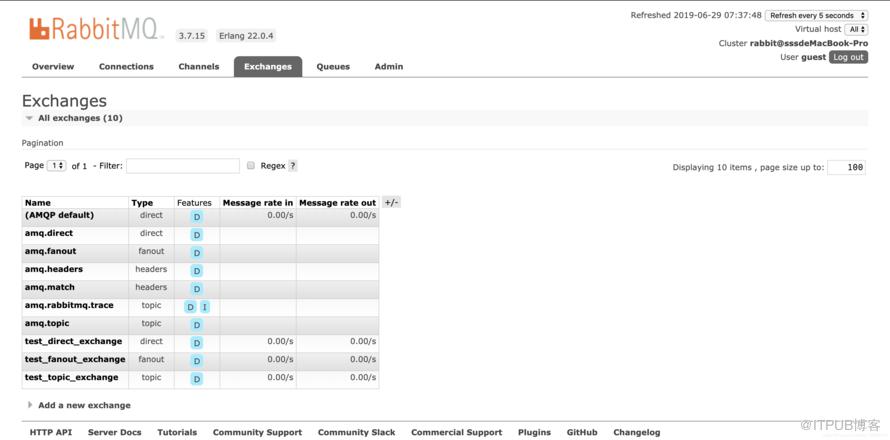Open the test_direct_exchange exchange
This screenshot has height=440, width=890.
pos(73,341)
